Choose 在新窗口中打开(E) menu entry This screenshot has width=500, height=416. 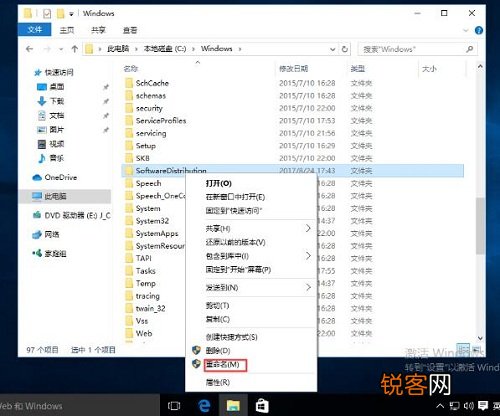(235, 197)
